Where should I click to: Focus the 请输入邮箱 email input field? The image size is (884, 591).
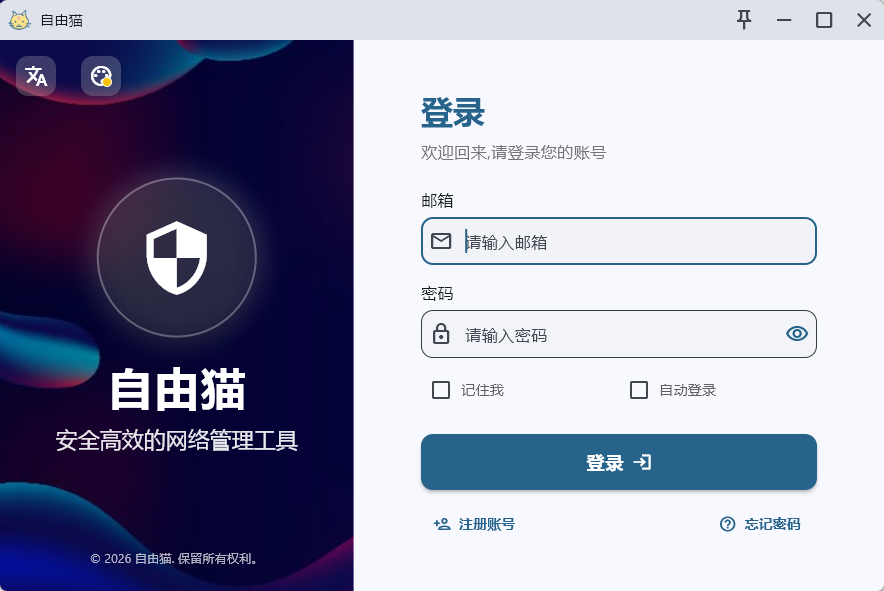coord(630,241)
